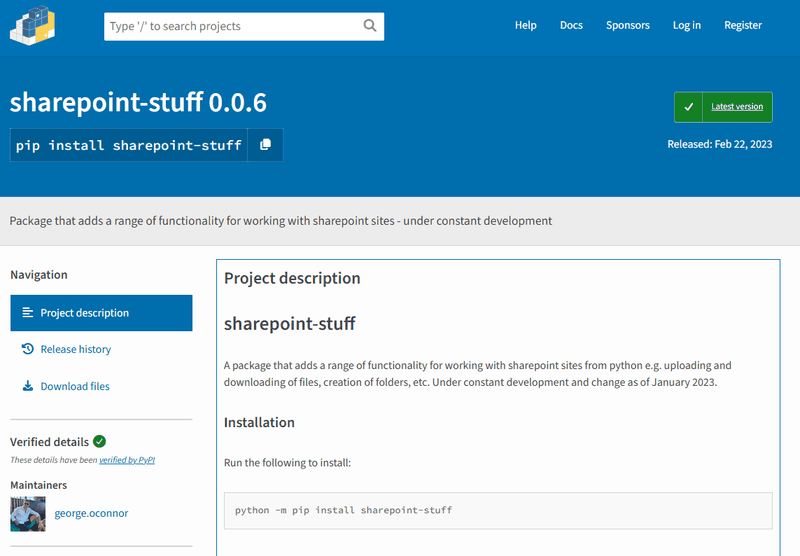Click the Navigation sidebar heading

pos(39,274)
